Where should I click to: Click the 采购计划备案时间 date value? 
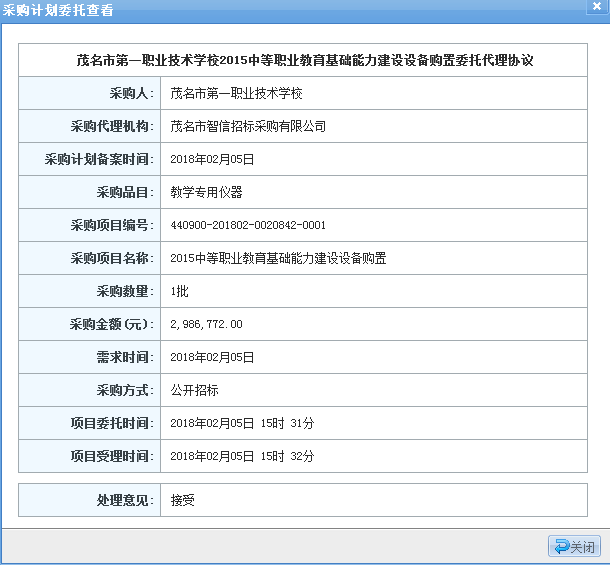pyautogui.click(x=213, y=159)
